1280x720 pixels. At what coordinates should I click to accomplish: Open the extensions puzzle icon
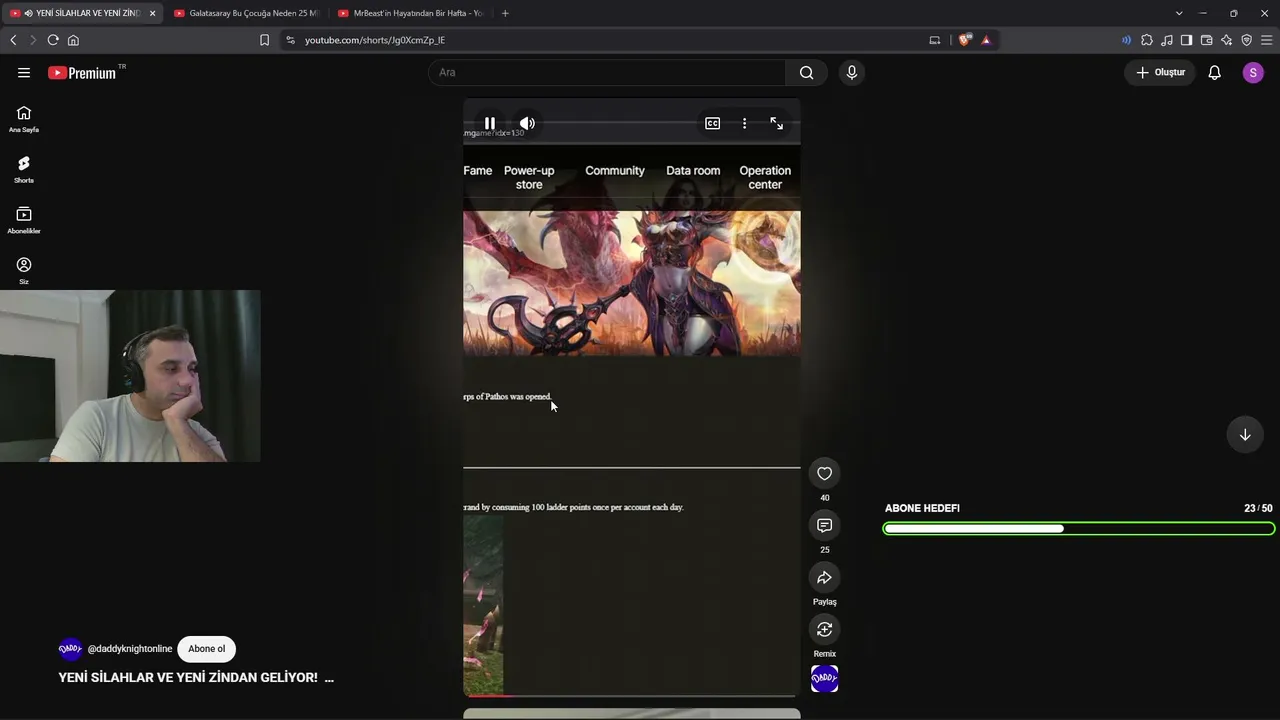point(1147,40)
